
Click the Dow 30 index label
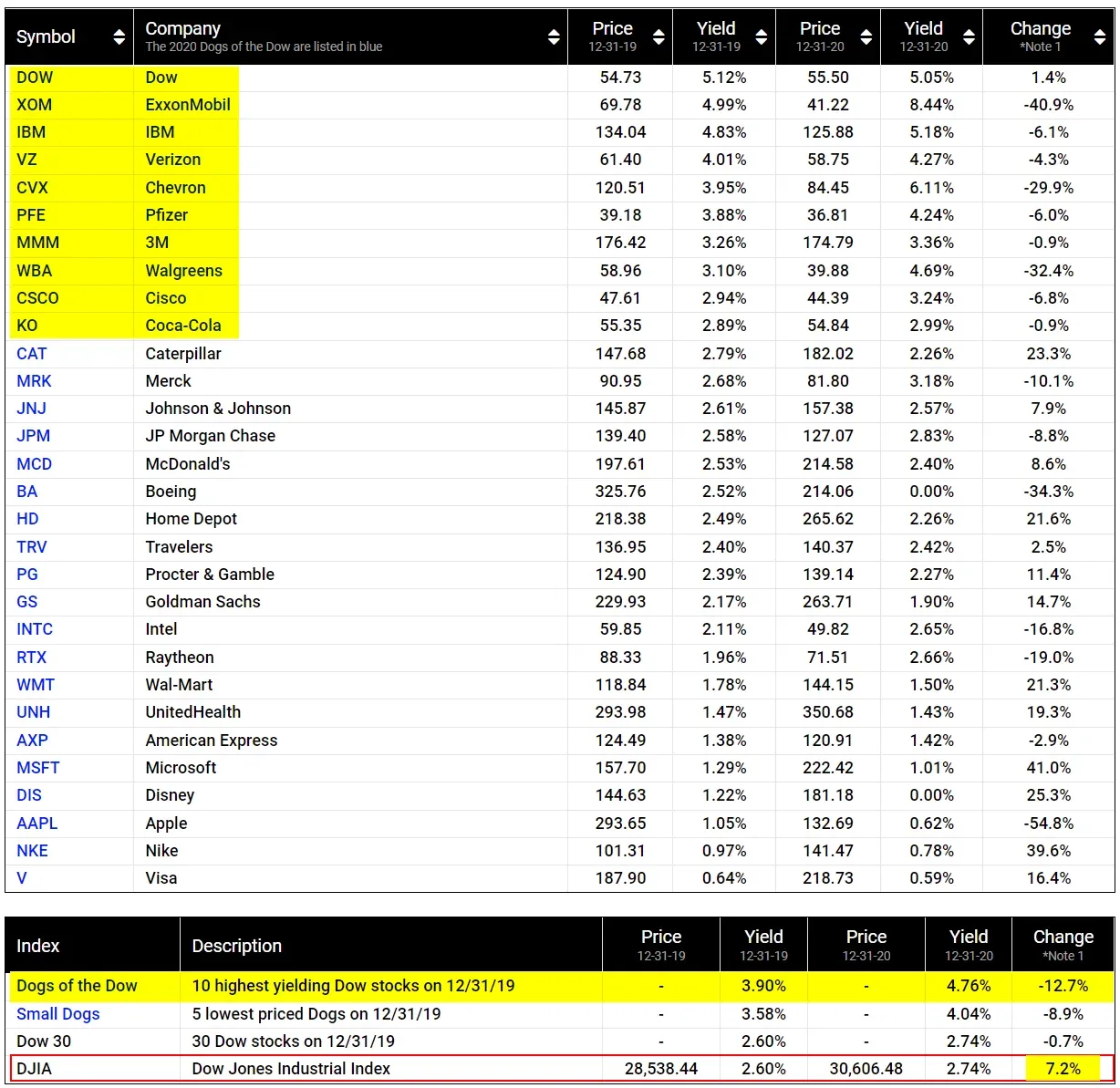44,1041
